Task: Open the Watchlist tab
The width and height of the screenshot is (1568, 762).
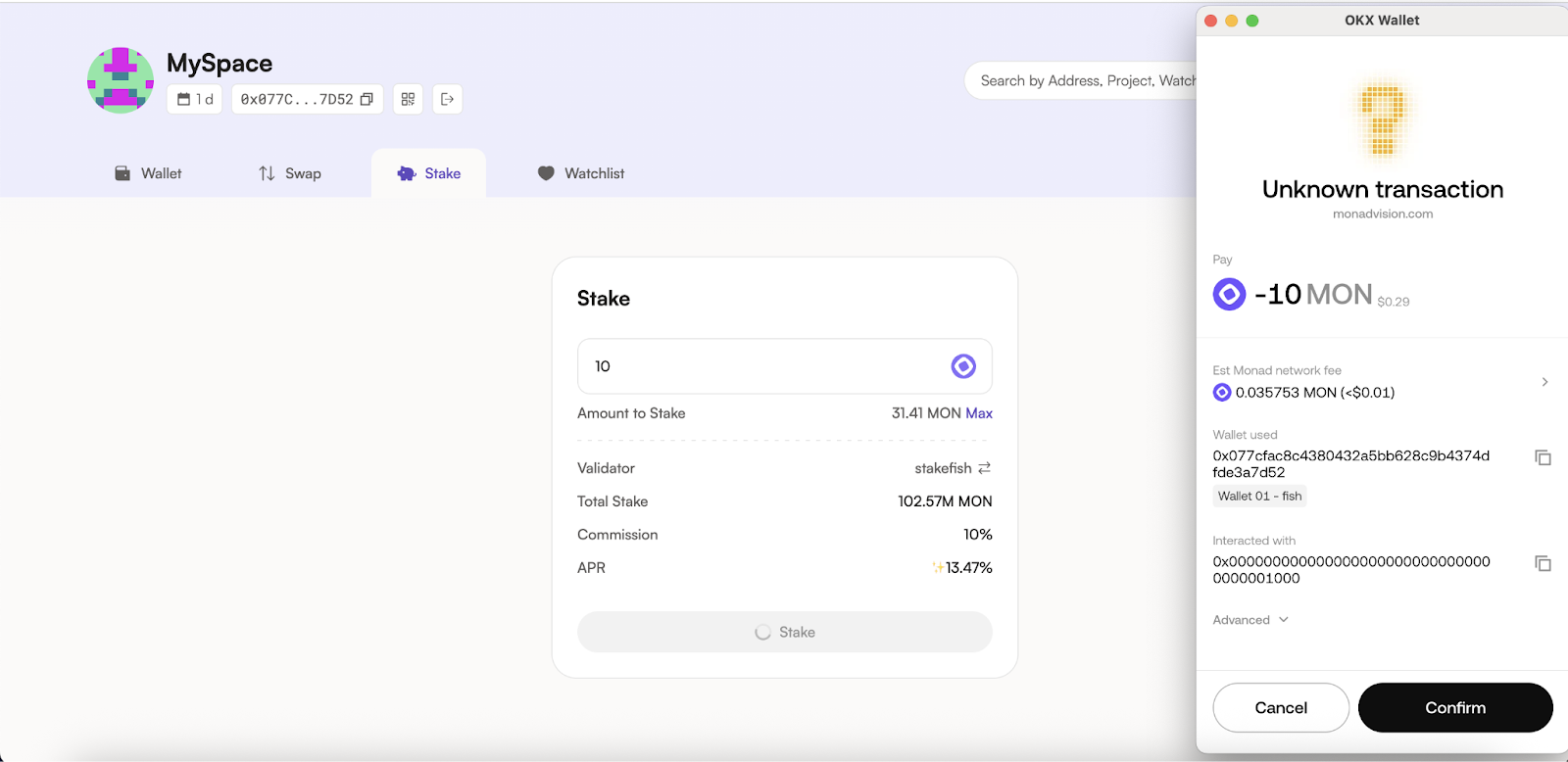Action: [581, 173]
